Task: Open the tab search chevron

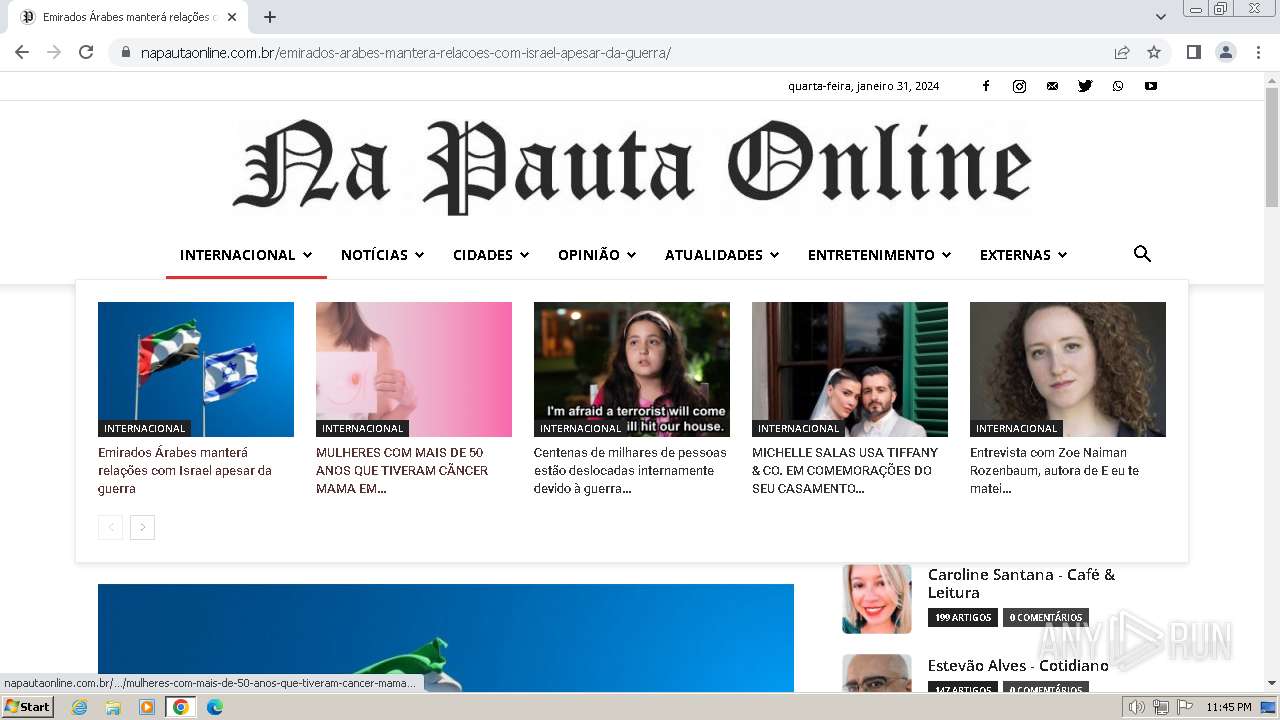Action: (1161, 17)
